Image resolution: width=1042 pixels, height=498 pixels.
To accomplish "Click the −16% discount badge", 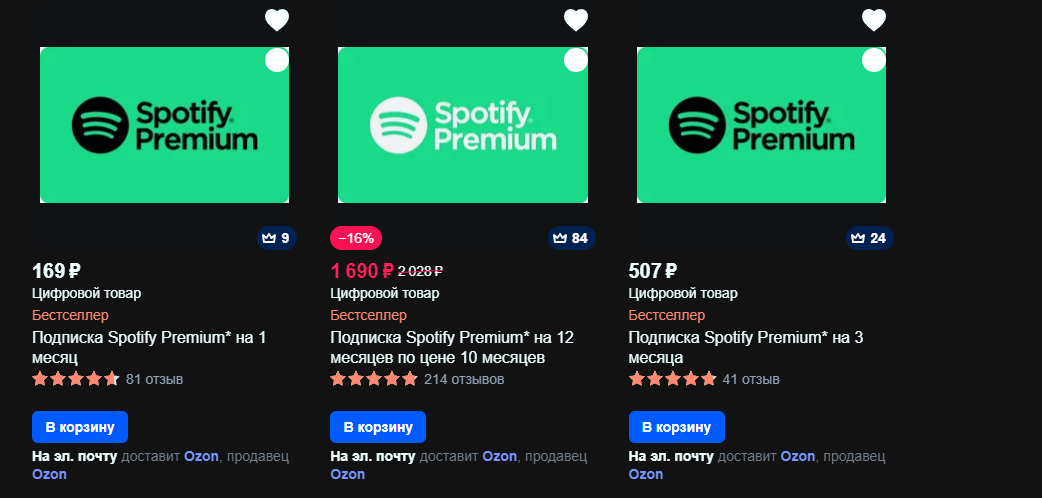I will pyautogui.click(x=356, y=238).
